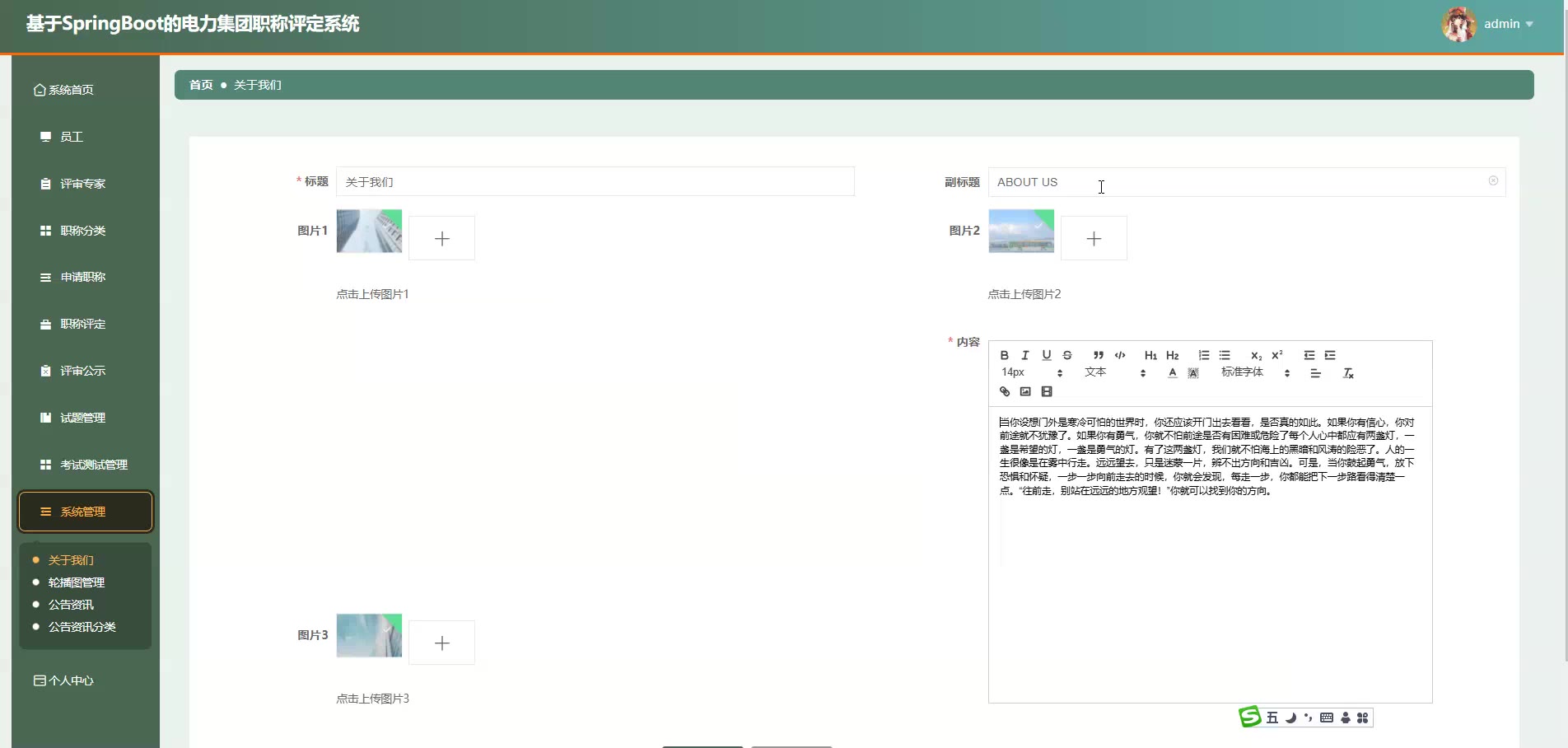The height and width of the screenshot is (748, 1568).
Task: Insert a blockquote using the quote icon
Action: coord(1099,355)
